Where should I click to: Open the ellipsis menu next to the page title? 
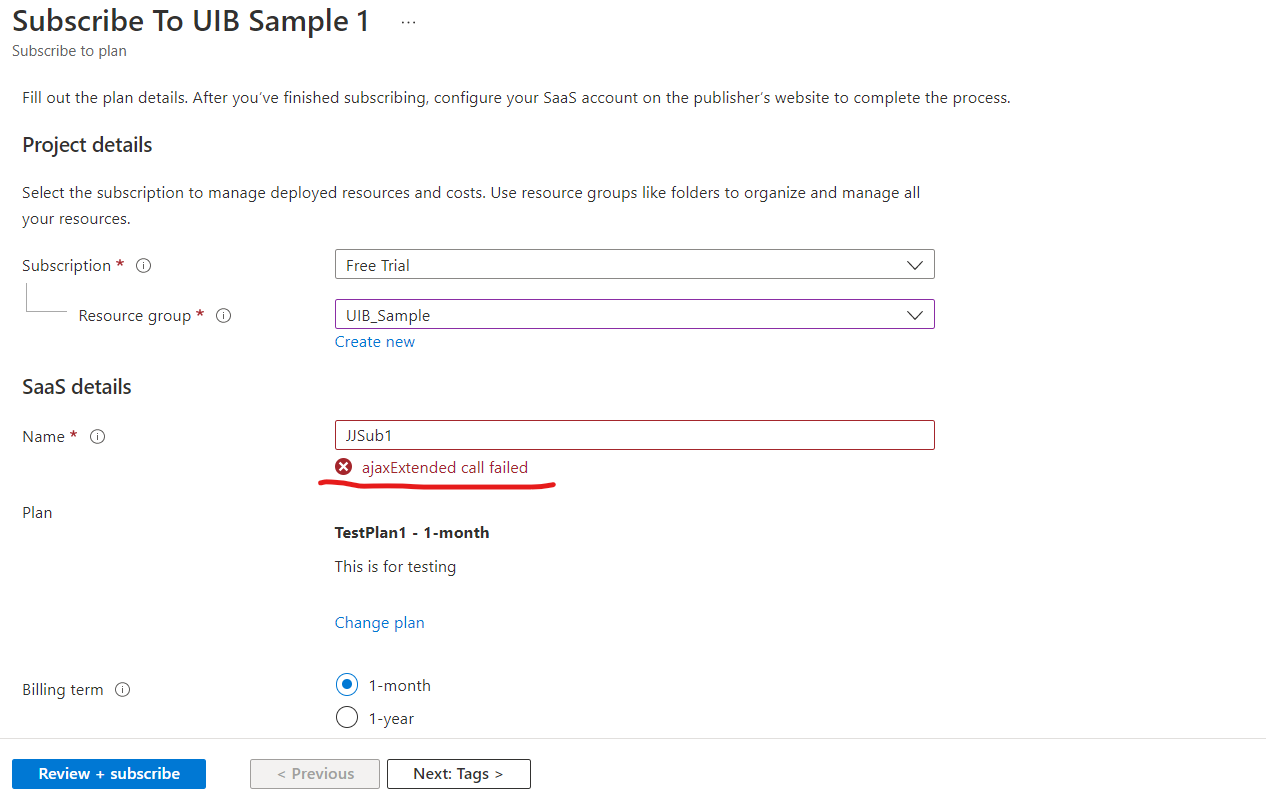407,20
